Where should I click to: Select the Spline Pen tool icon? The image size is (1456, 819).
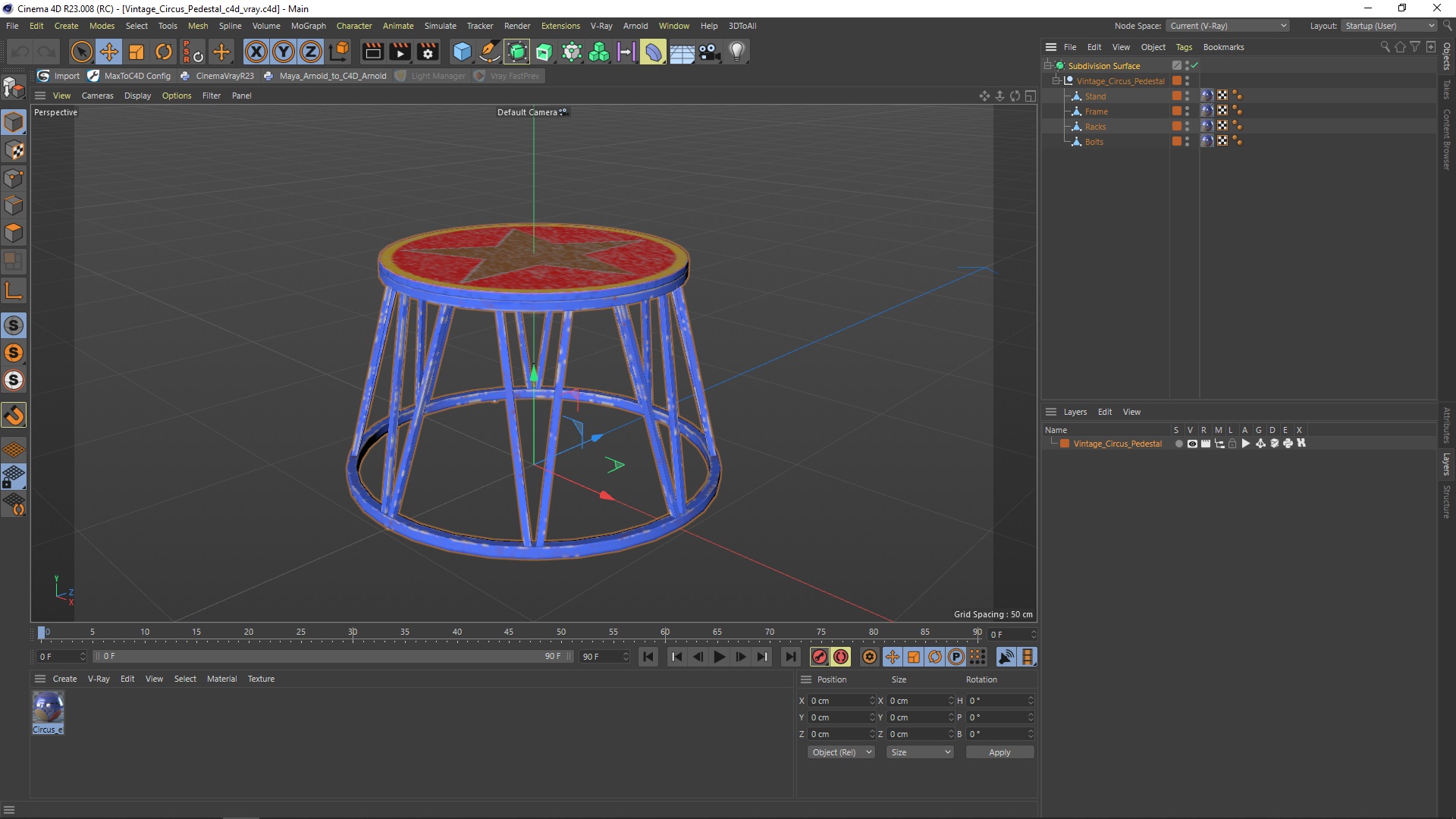(x=490, y=52)
